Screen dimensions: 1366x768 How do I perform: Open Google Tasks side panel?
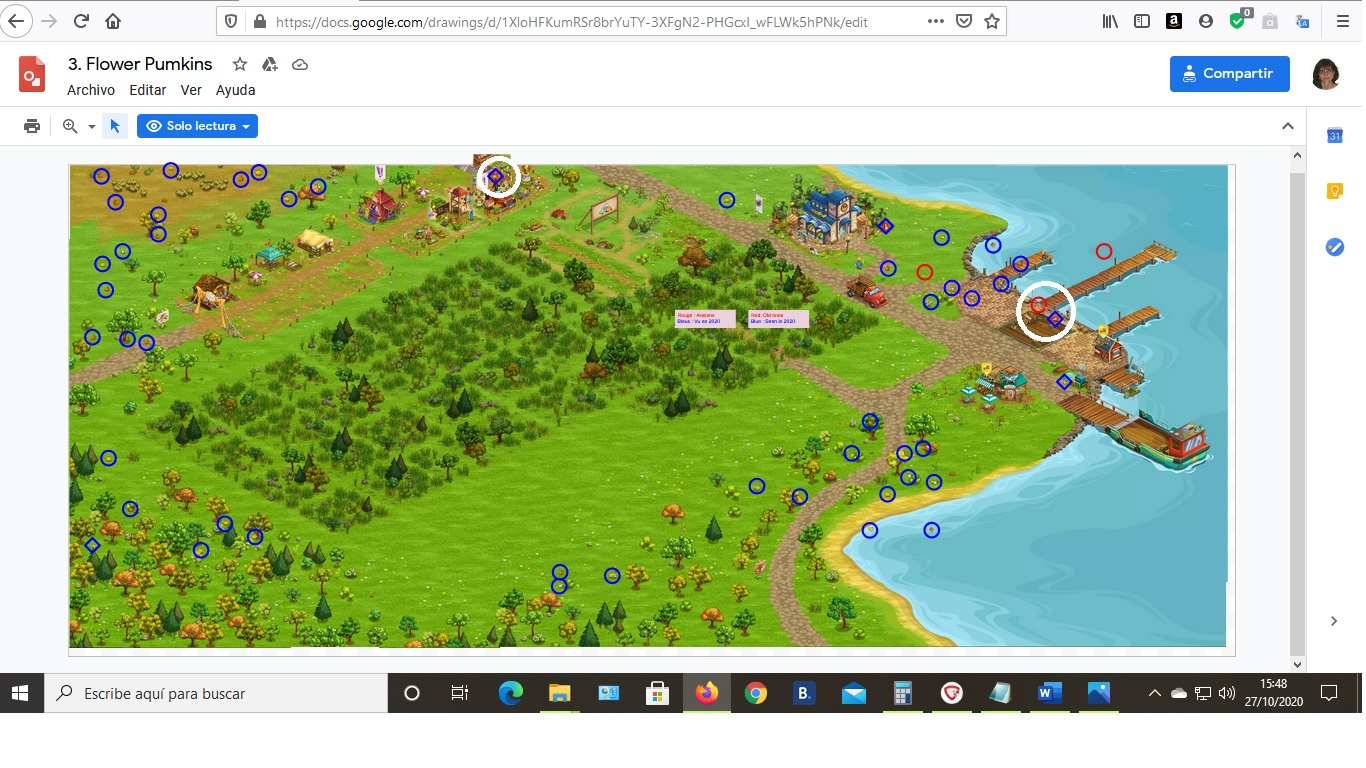coord(1335,246)
